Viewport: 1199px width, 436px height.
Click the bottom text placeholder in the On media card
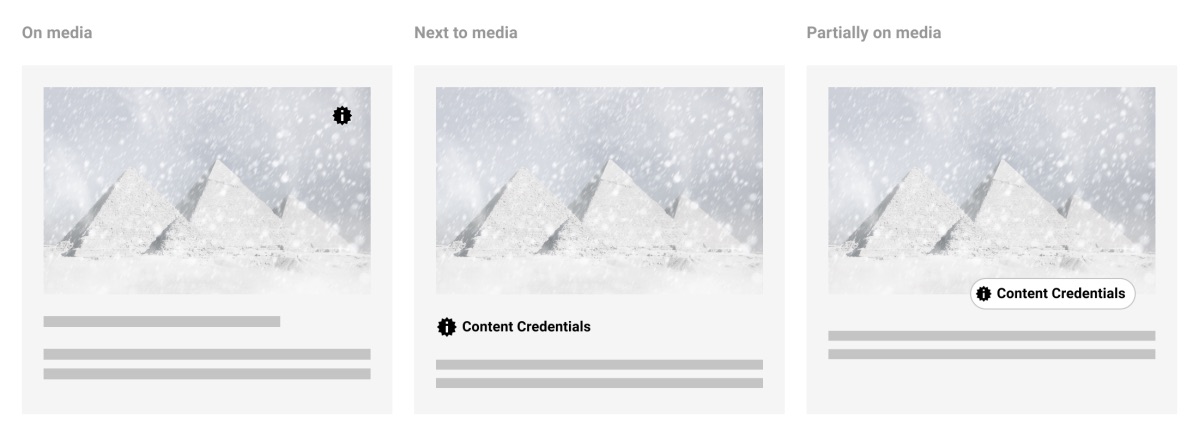pos(206,374)
